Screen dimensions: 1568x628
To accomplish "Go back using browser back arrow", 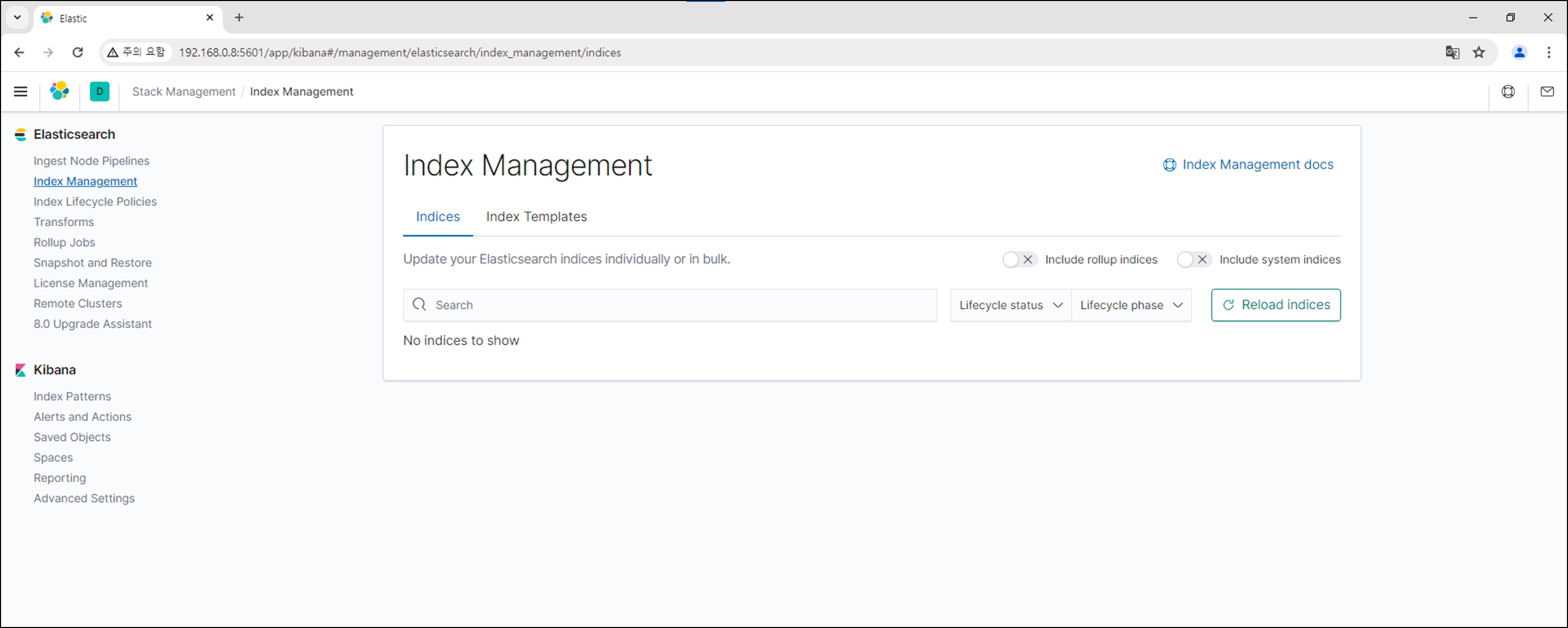I will click(x=19, y=52).
